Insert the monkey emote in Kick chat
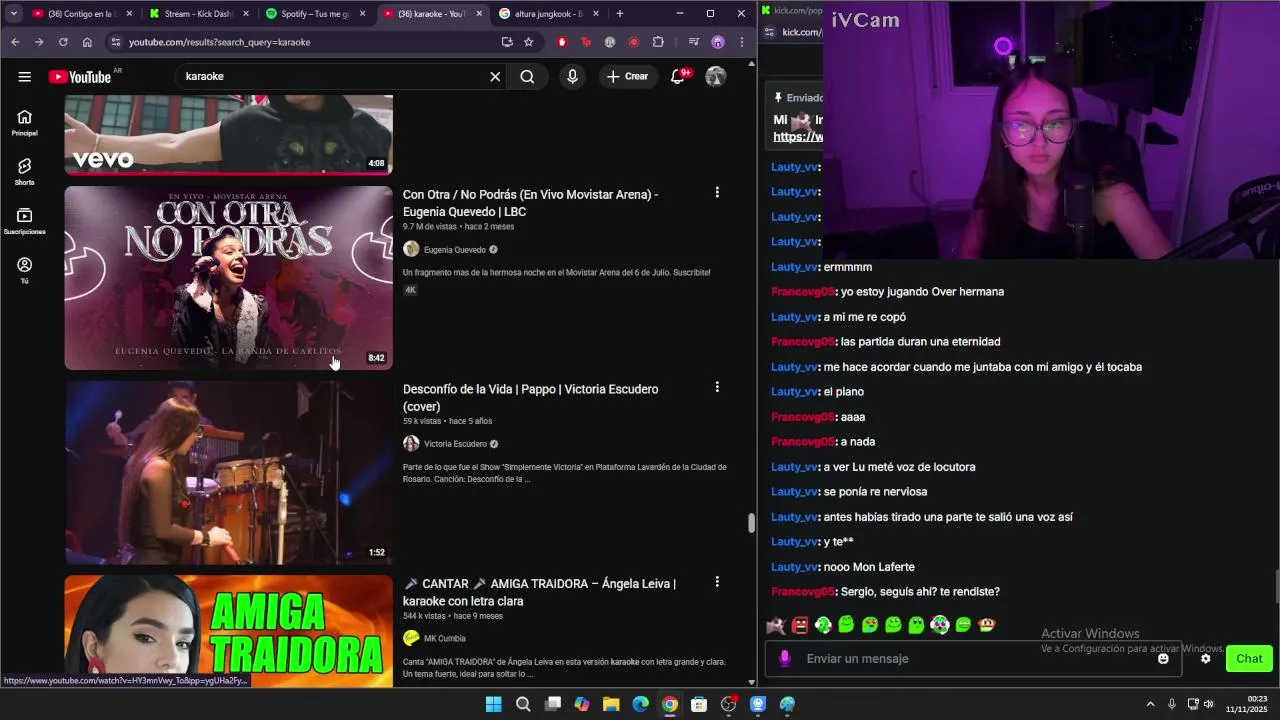Viewport: 1280px width, 720px height. 987,625
